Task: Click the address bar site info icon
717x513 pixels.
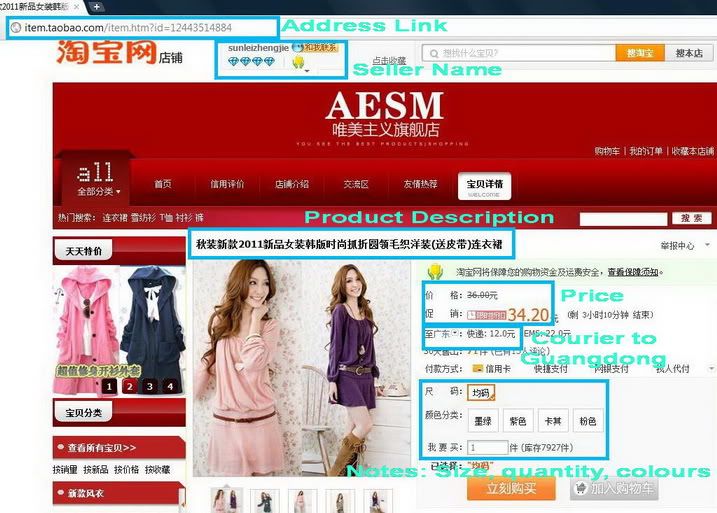Action: click(x=15, y=27)
